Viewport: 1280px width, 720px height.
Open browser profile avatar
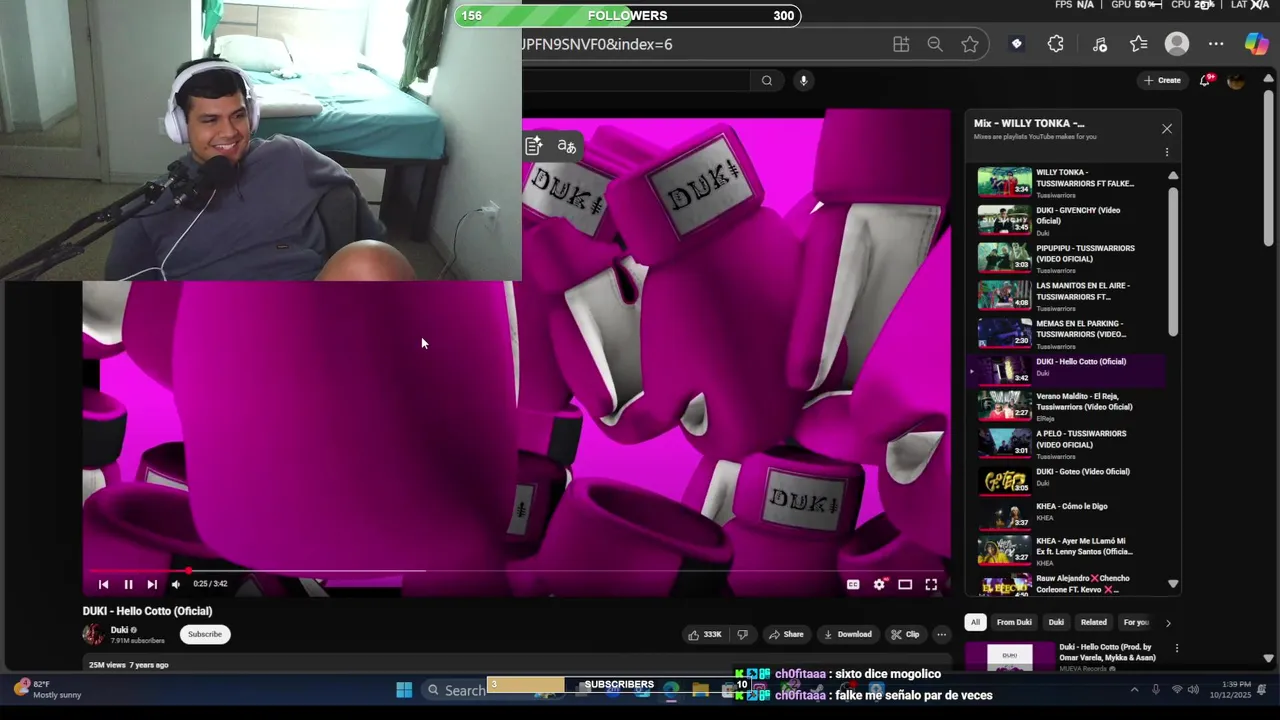(x=1177, y=44)
